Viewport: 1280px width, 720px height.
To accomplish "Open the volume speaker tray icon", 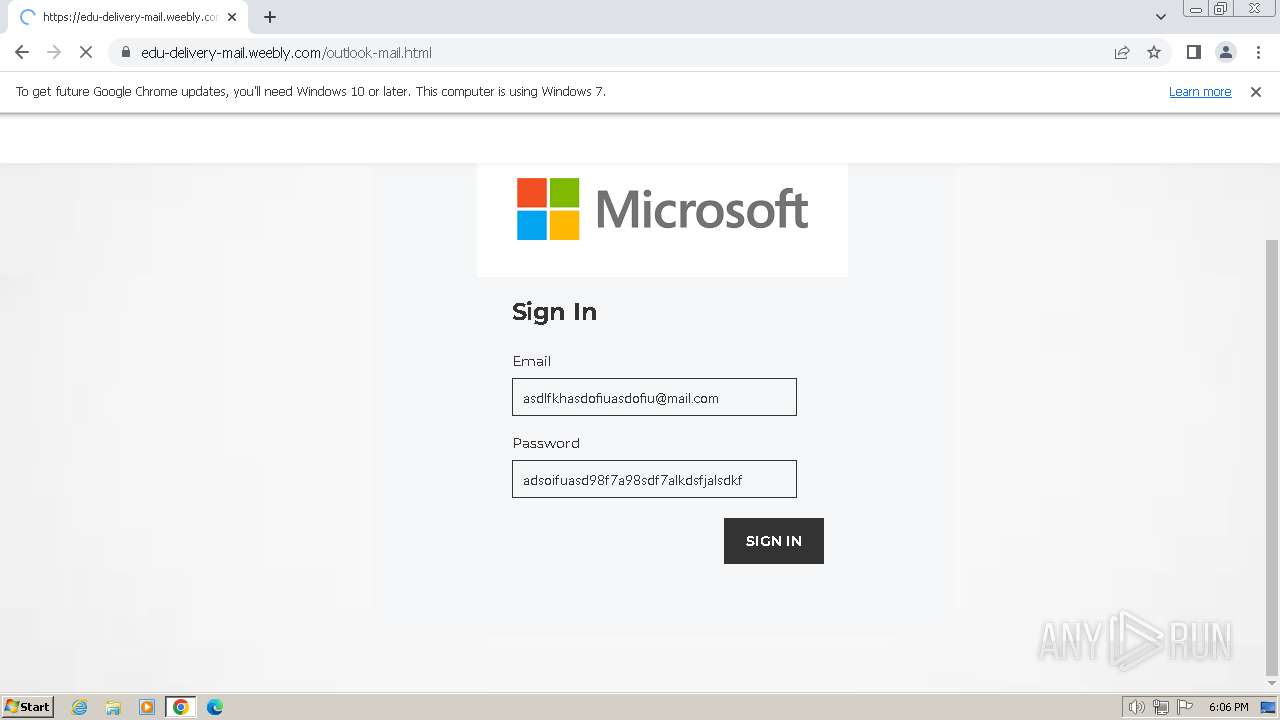I will point(1136,707).
